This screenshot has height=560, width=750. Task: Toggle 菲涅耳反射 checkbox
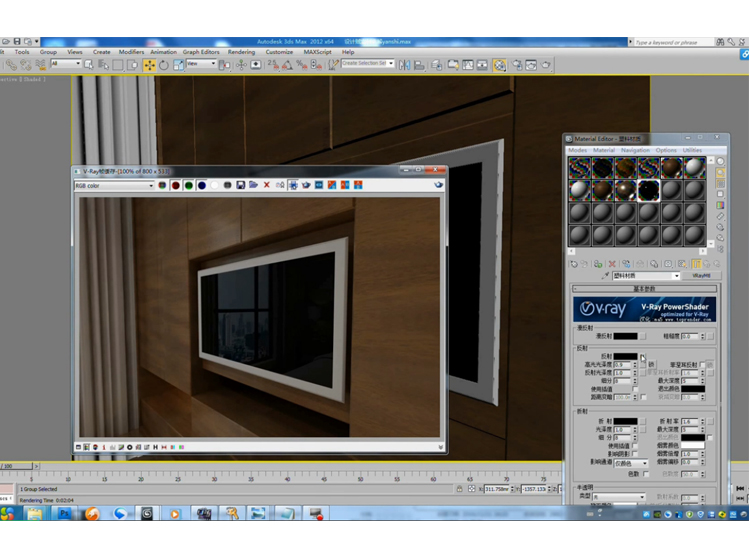click(x=702, y=365)
